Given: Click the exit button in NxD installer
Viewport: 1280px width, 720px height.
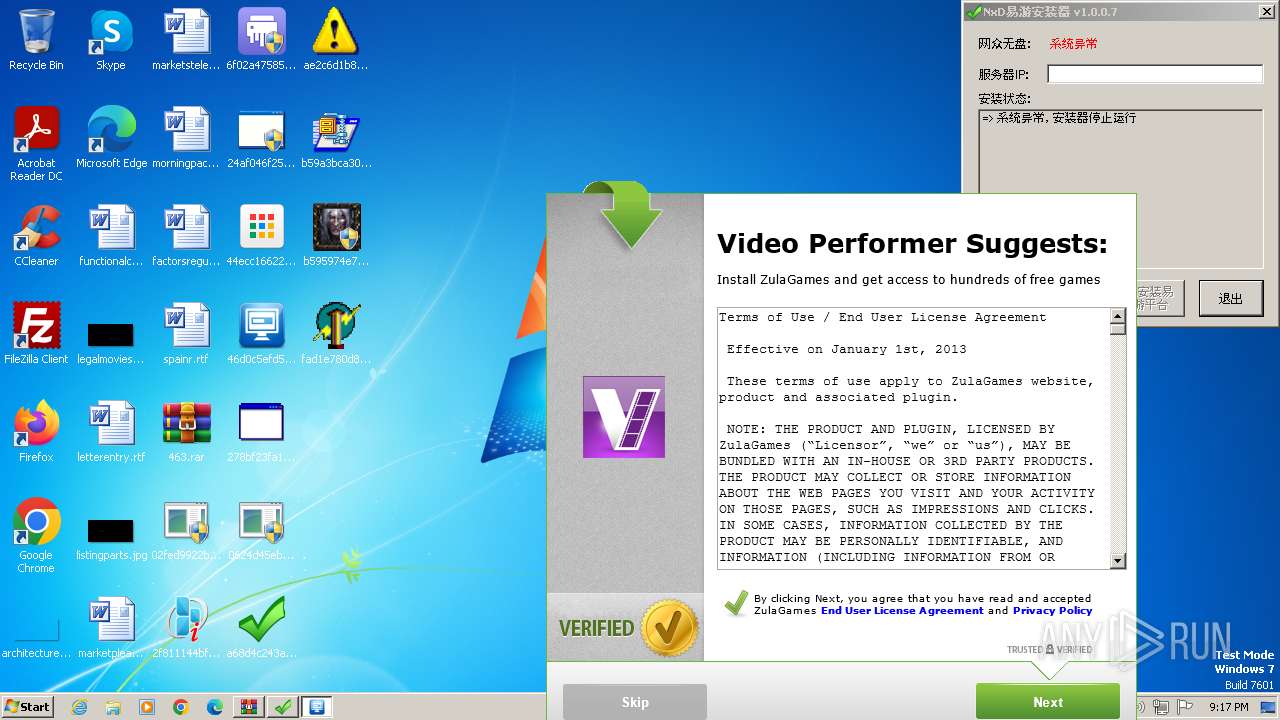Looking at the screenshot, I should pos(1230,298).
